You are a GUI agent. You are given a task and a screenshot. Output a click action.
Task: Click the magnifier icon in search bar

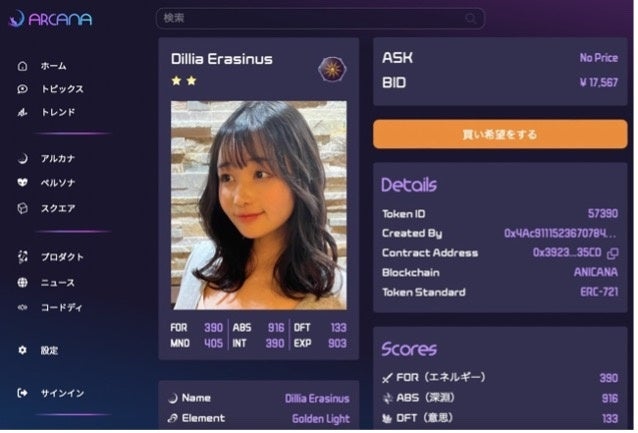pos(470,19)
